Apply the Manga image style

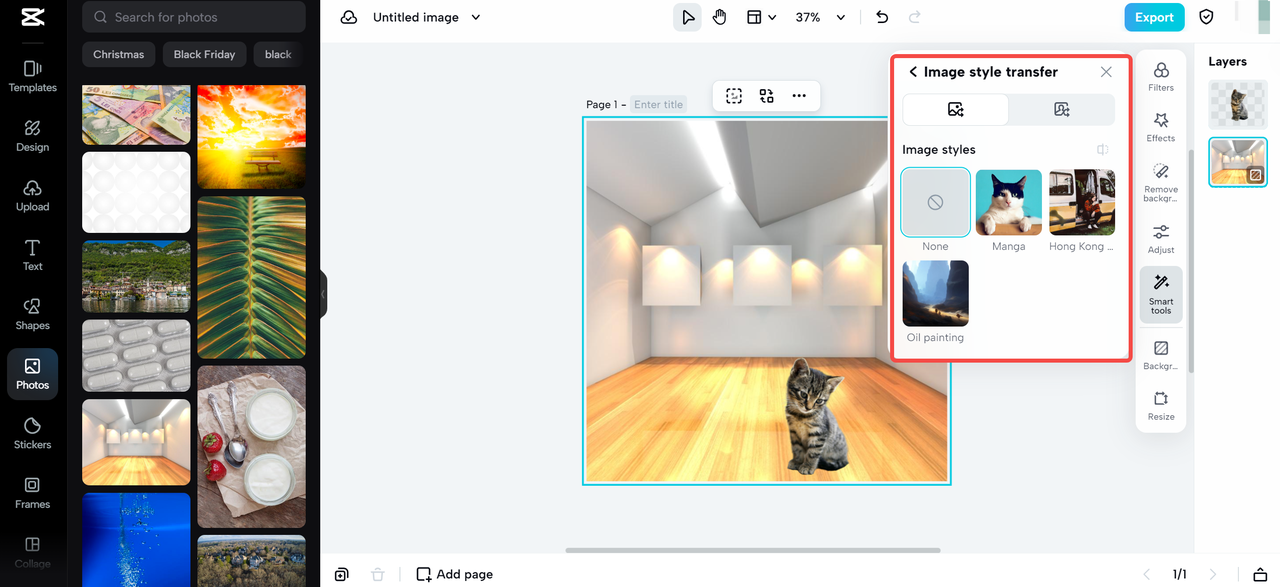[x=1008, y=202]
